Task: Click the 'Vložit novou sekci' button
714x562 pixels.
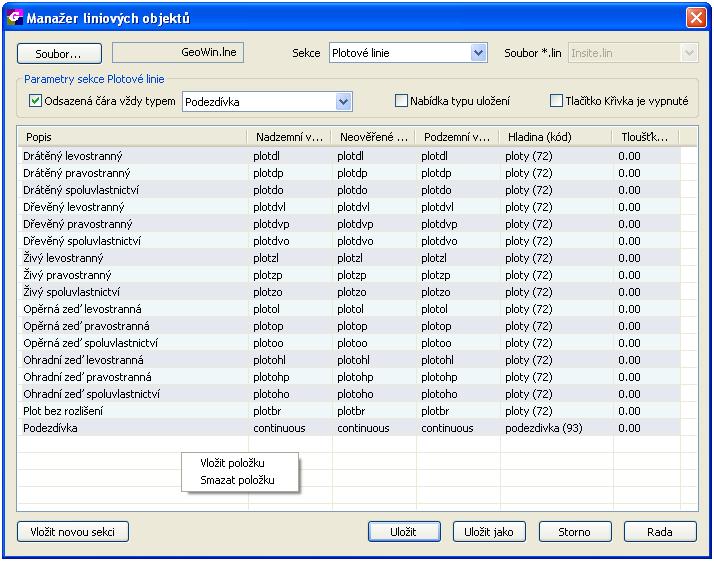Action: point(73,532)
